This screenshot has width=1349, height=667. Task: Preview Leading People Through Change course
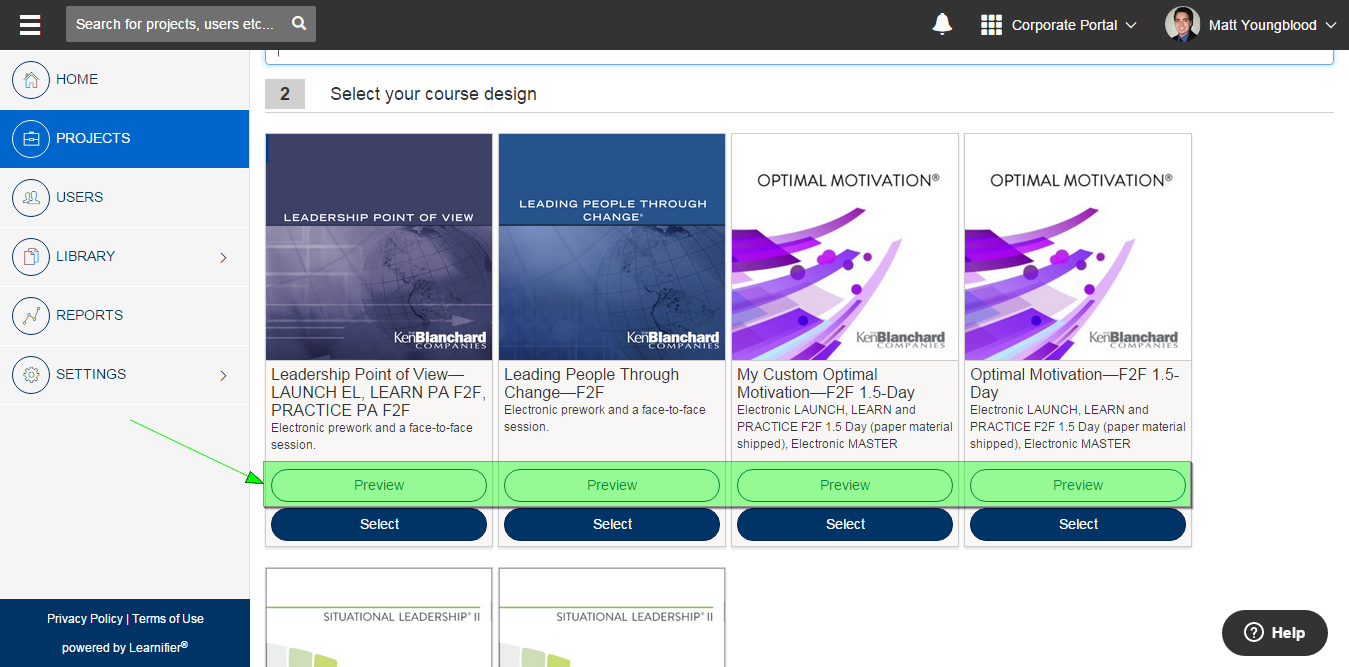tap(612, 485)
